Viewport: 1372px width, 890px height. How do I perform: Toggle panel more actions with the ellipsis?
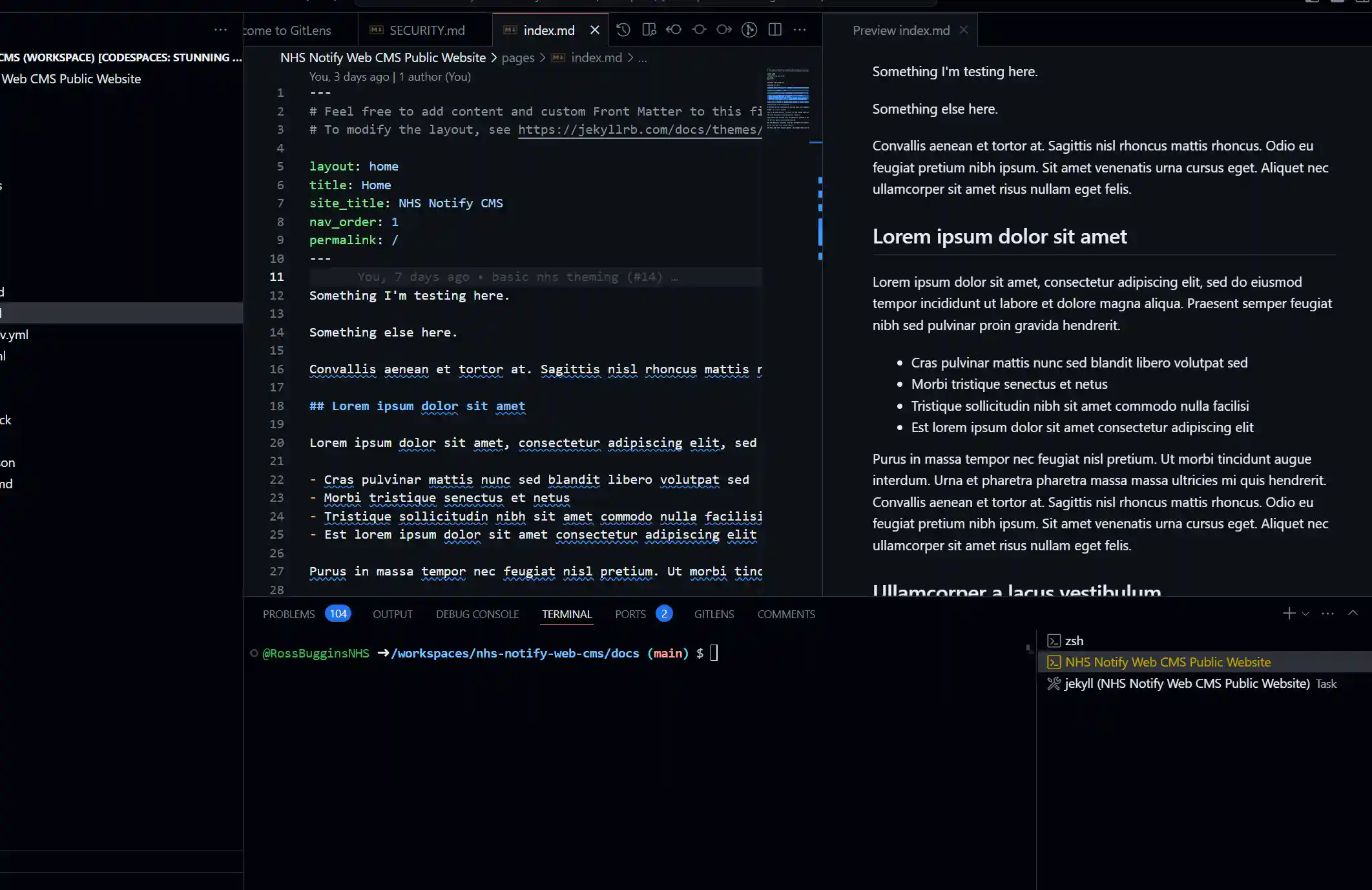(1327, 614)
